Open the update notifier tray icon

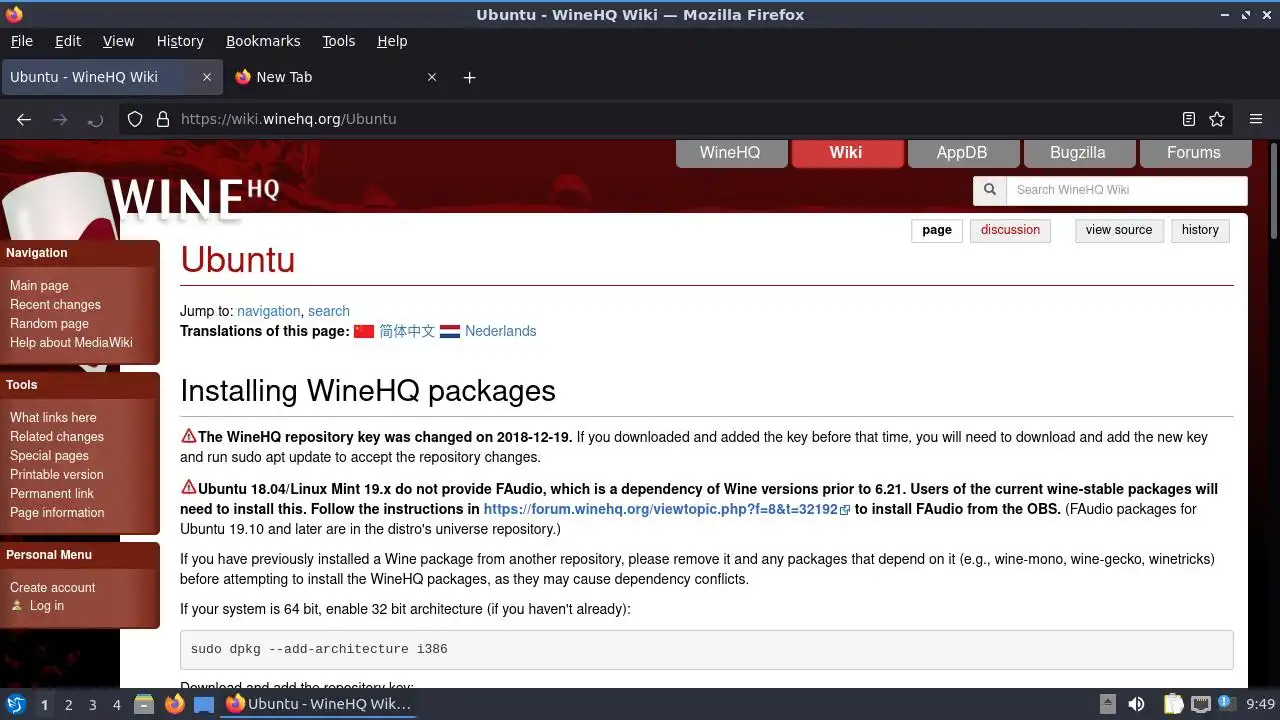[1226, 704]
